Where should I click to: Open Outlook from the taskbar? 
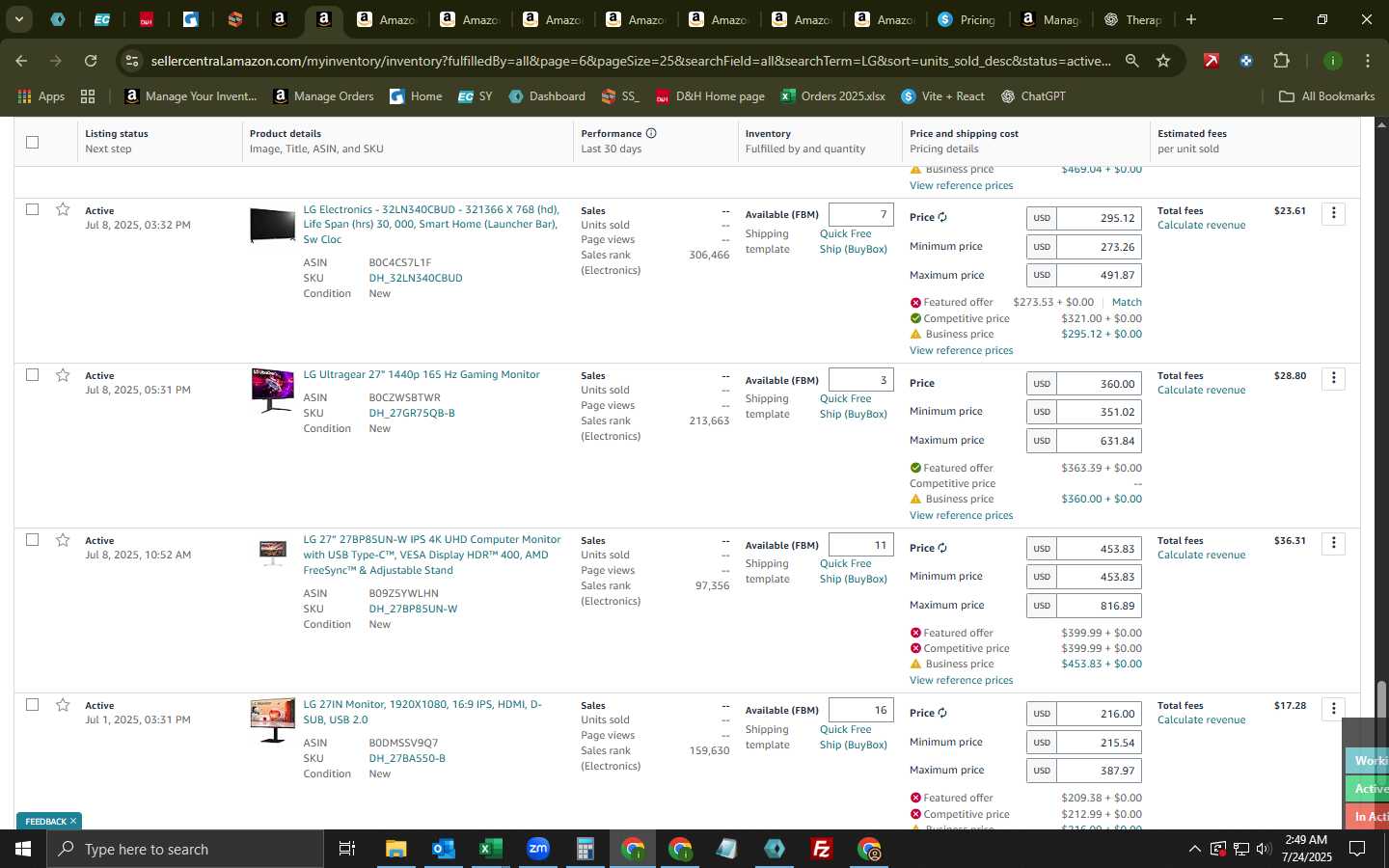[x=443, y=849]
